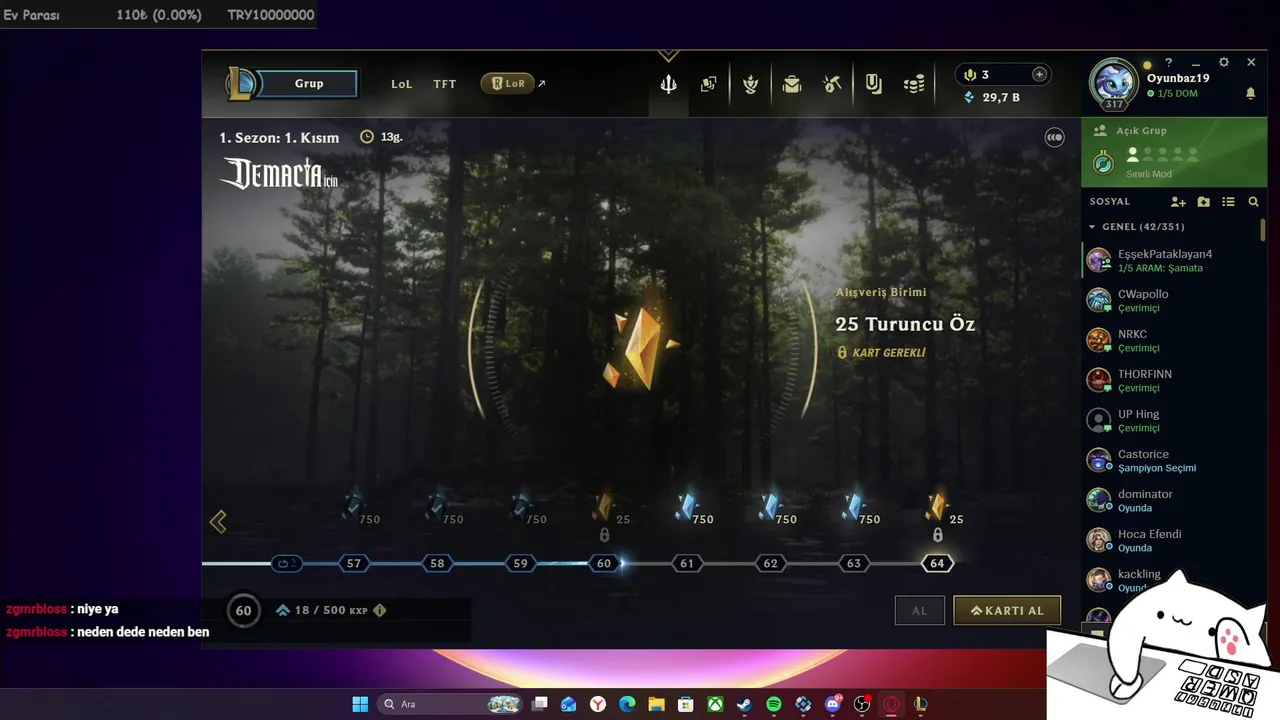Select friend Hoca Efendi
The height and width of the screenshot is (720, 1280).
click(1170, 540)
